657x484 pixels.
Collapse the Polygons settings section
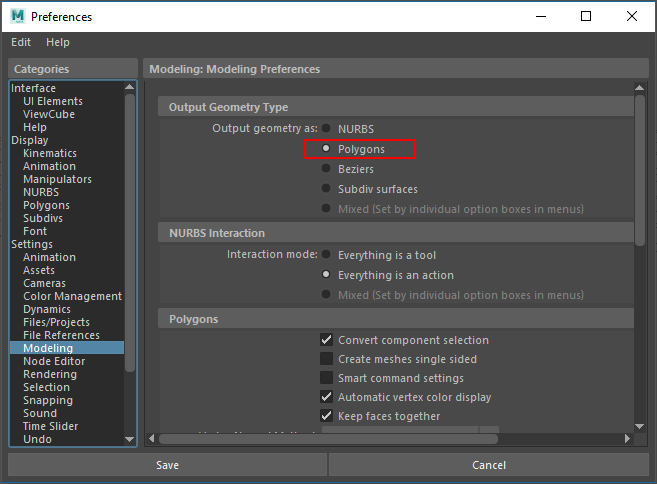coord(193,319)
